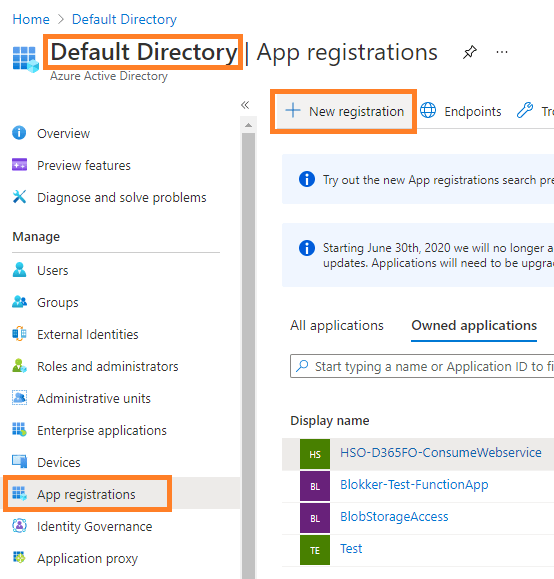Click the Application proxy icon

coord(19,557)
